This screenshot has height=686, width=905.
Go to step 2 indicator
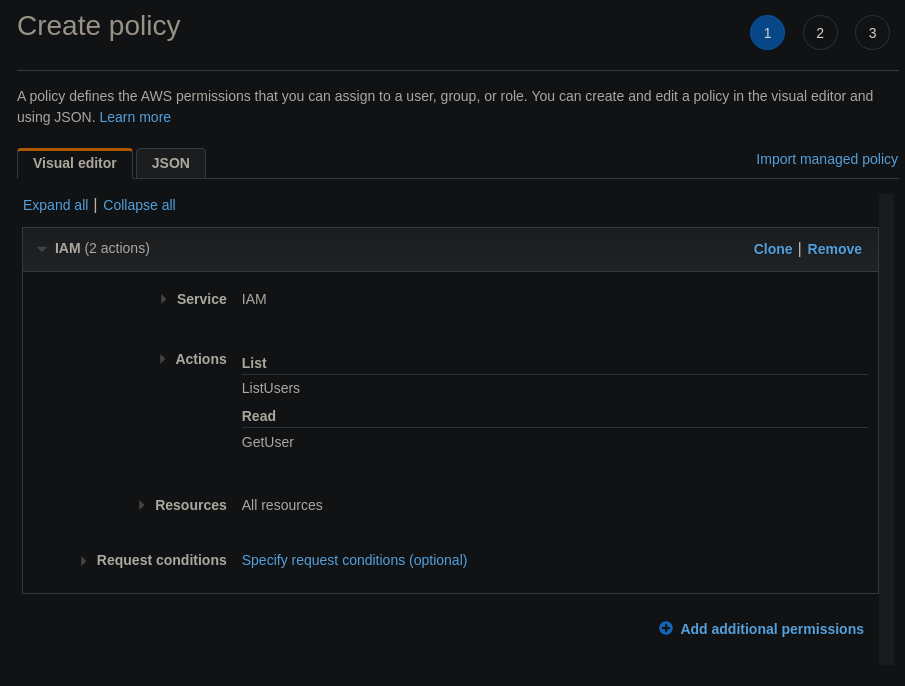click(820, 33)
